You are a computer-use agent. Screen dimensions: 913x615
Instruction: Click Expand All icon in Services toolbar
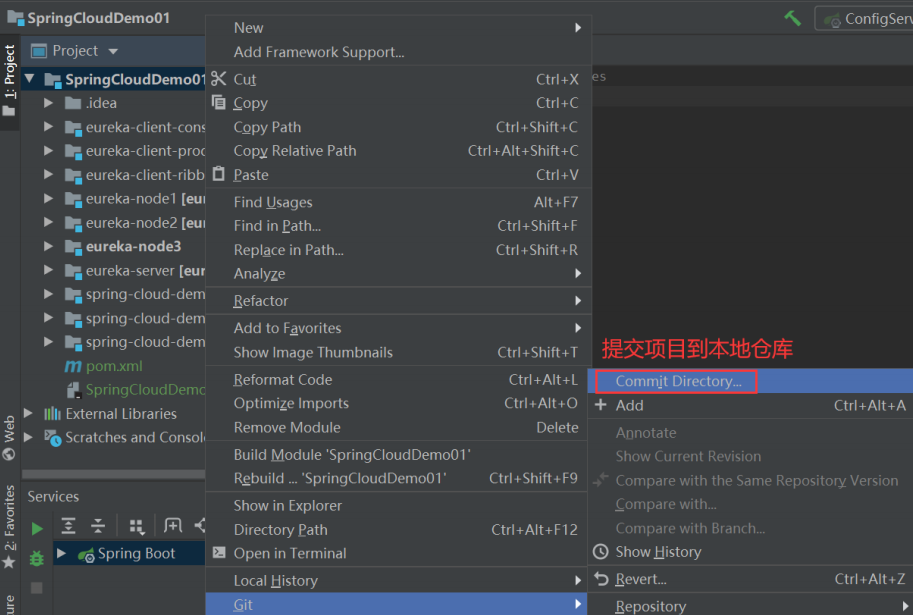69,526
